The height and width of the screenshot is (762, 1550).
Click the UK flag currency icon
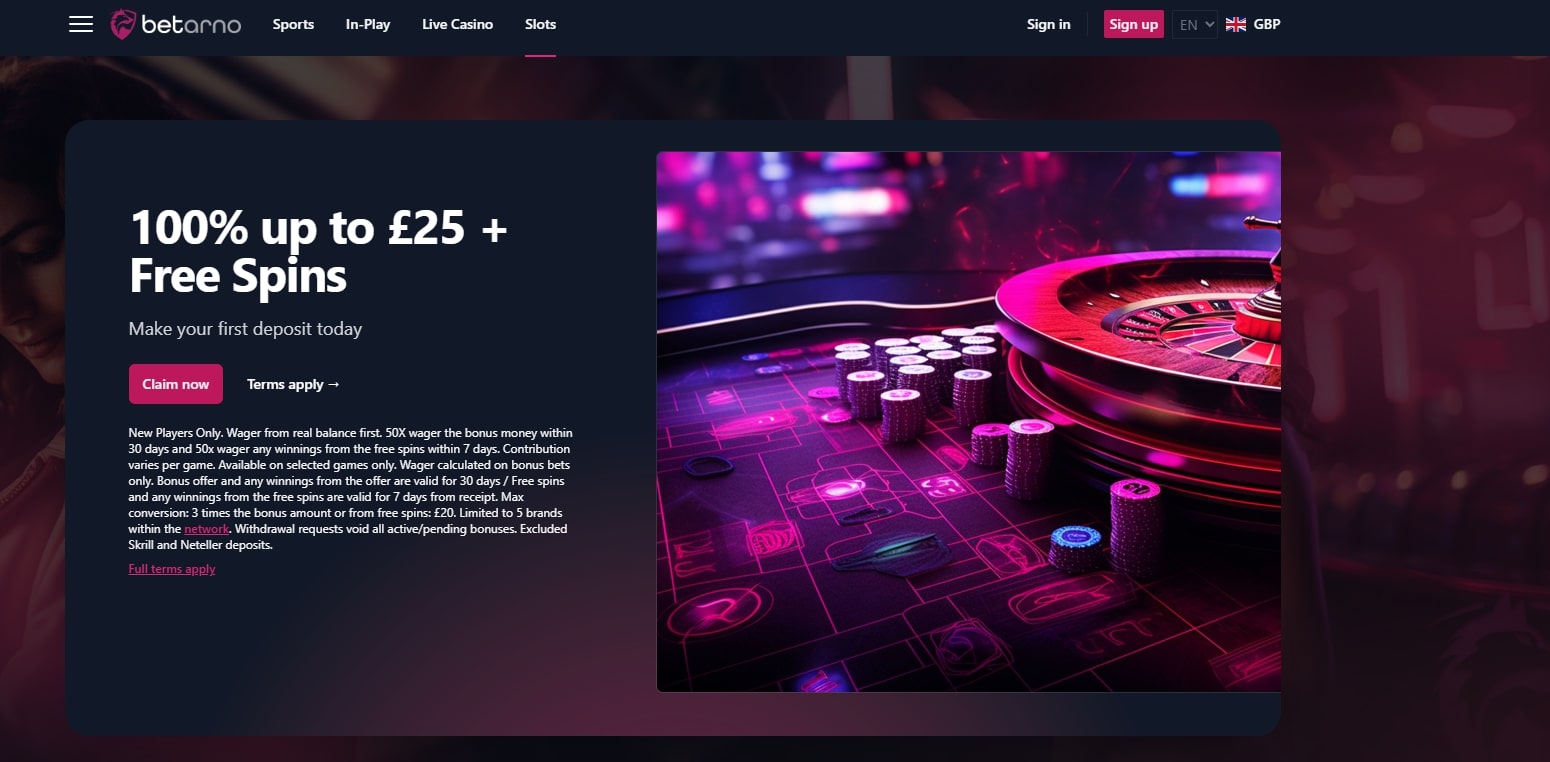(x=1236, y=24)
